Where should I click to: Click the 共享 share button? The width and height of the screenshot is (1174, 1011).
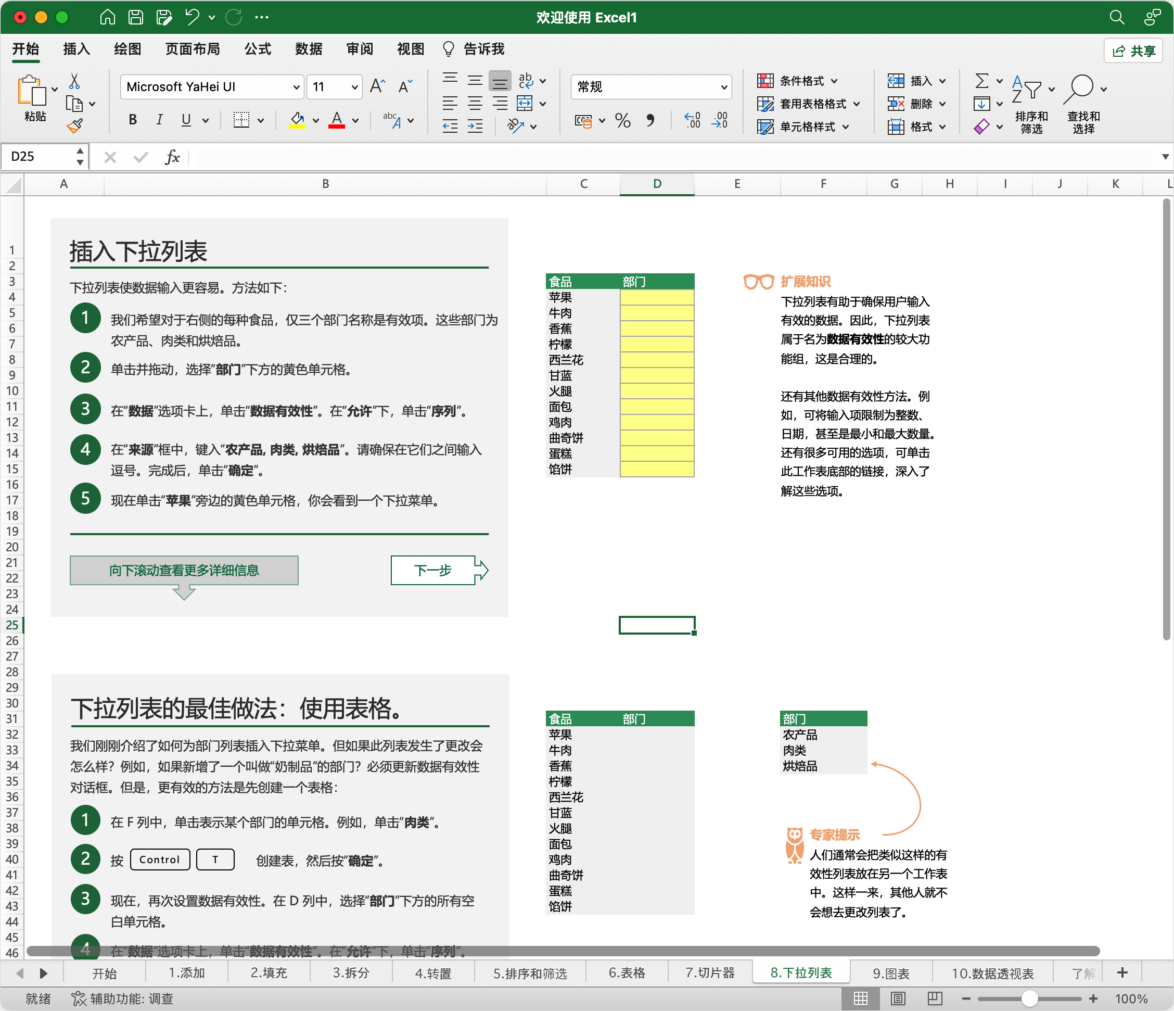pos(1133,51)
